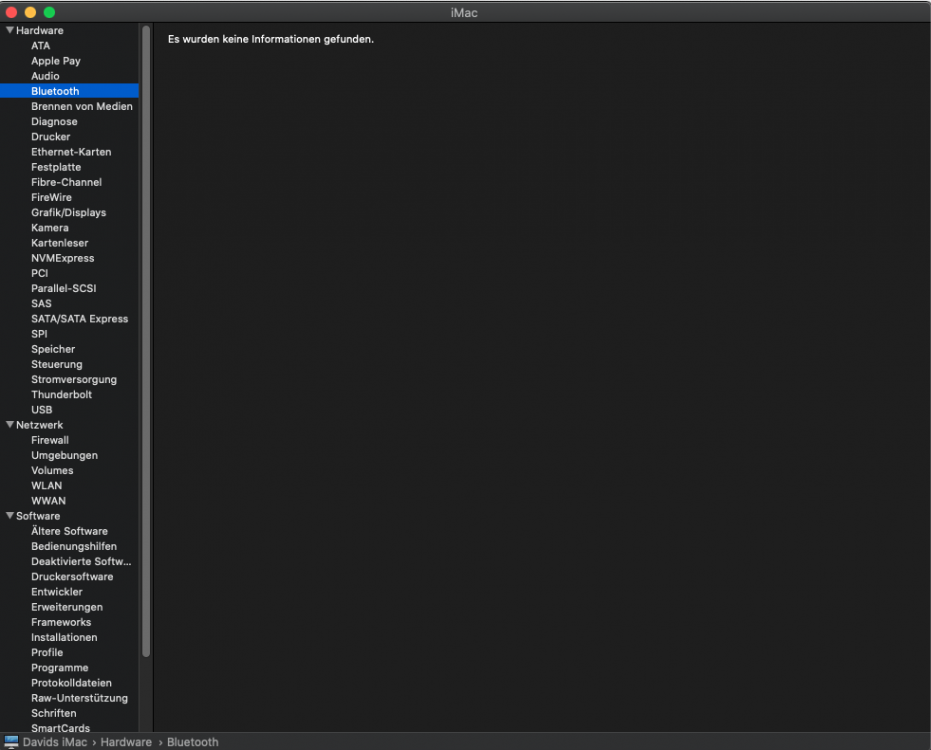931x750 pixels.
Task: Show Drucker information
Action: click(x=50, y=137)
